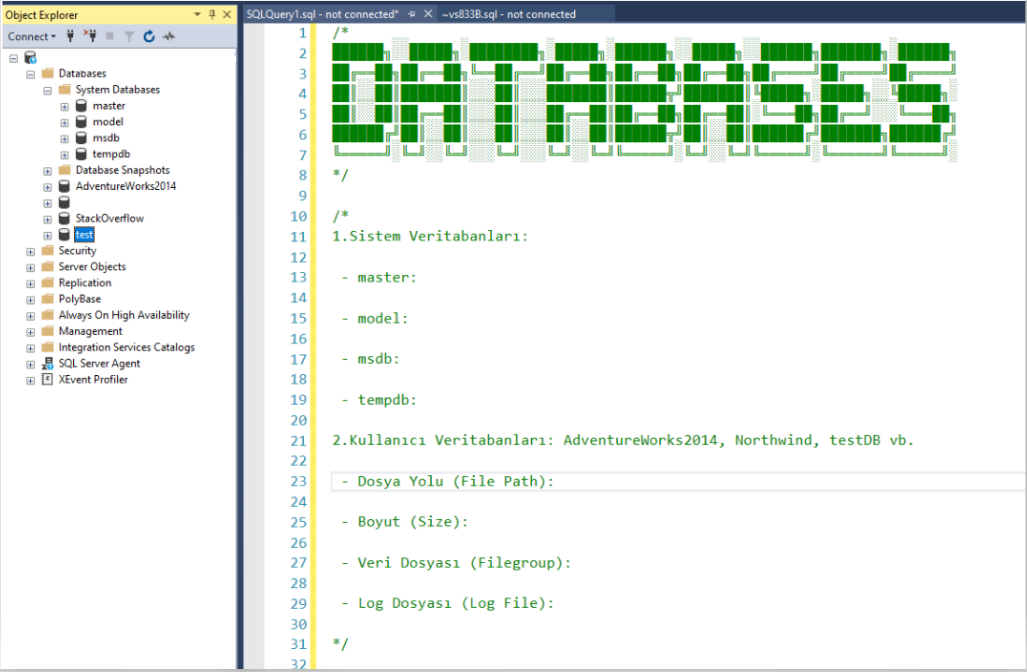Click the test database rename field
This screenshot has height=672, width=1027.
click(84, 234)
